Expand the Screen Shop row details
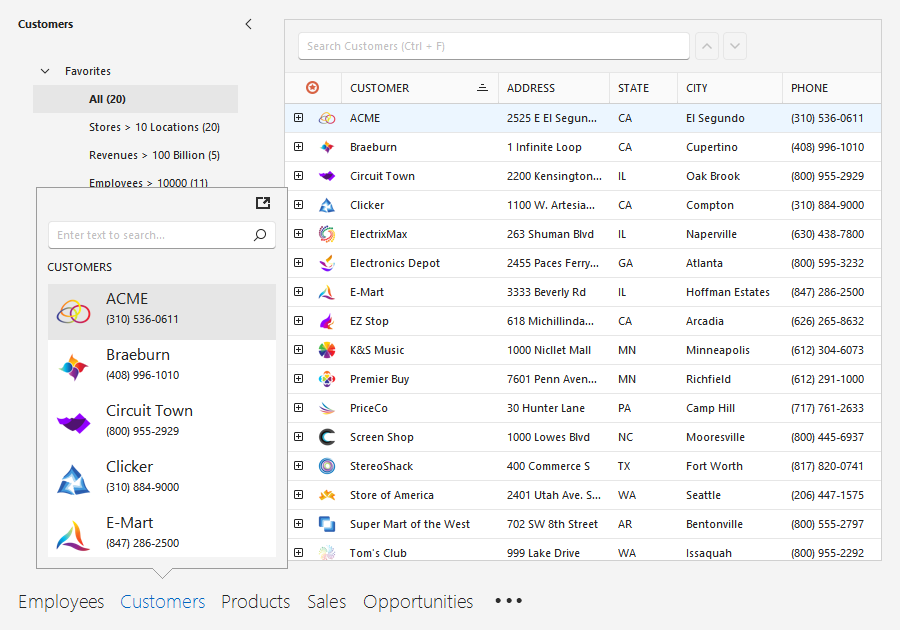 point(298,437)
